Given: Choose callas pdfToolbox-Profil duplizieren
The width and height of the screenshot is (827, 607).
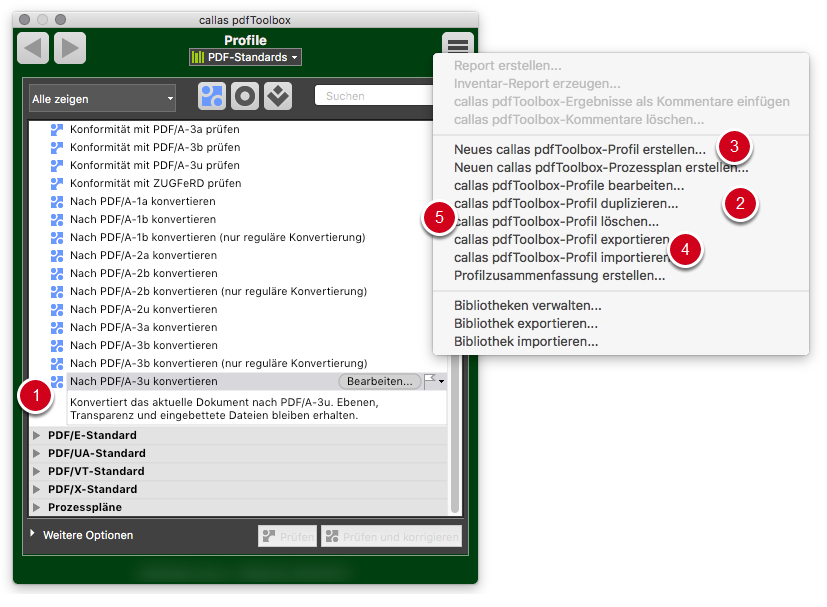Looking at the screenshot, I should tap(566, 204).
